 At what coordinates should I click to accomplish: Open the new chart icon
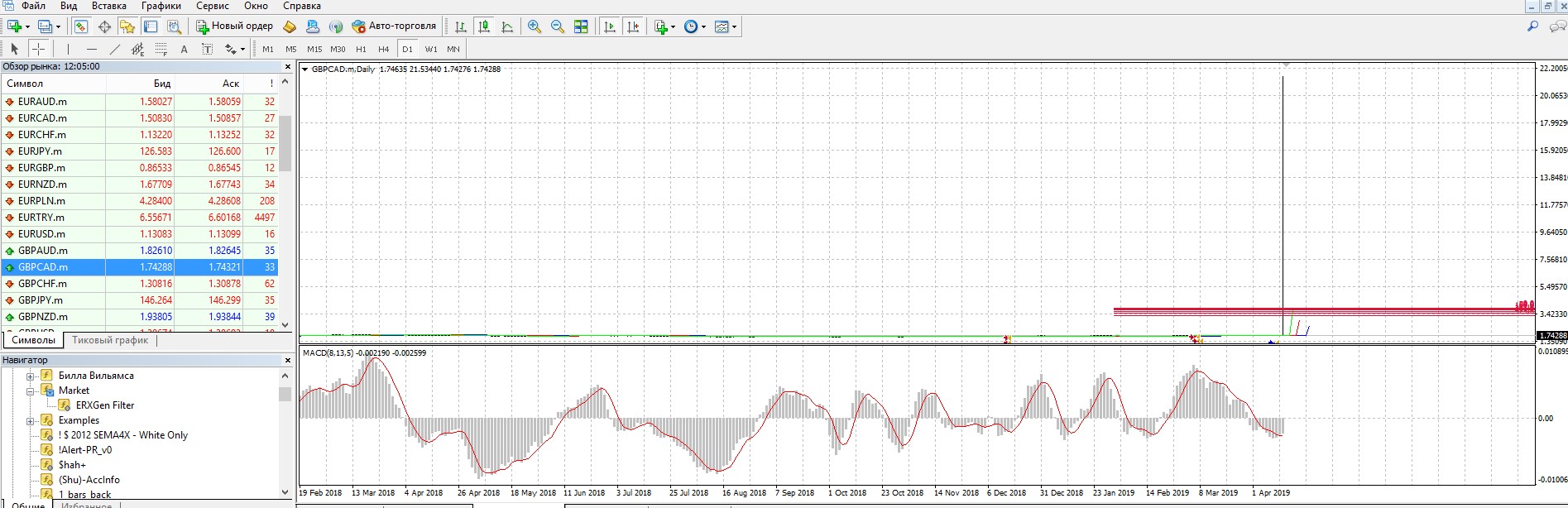click(x=14, y=26)
